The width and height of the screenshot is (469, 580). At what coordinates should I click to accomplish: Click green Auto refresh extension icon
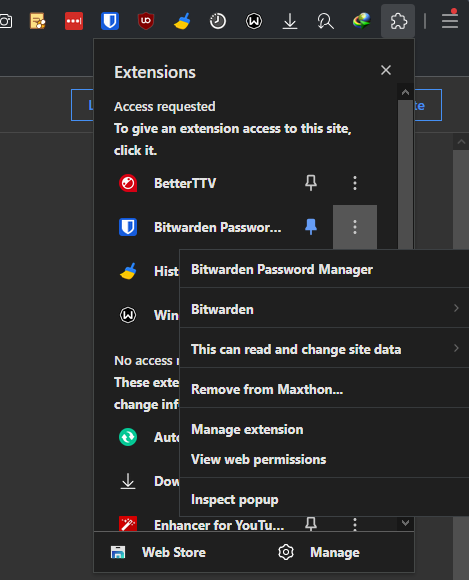[x=128, y=437]
